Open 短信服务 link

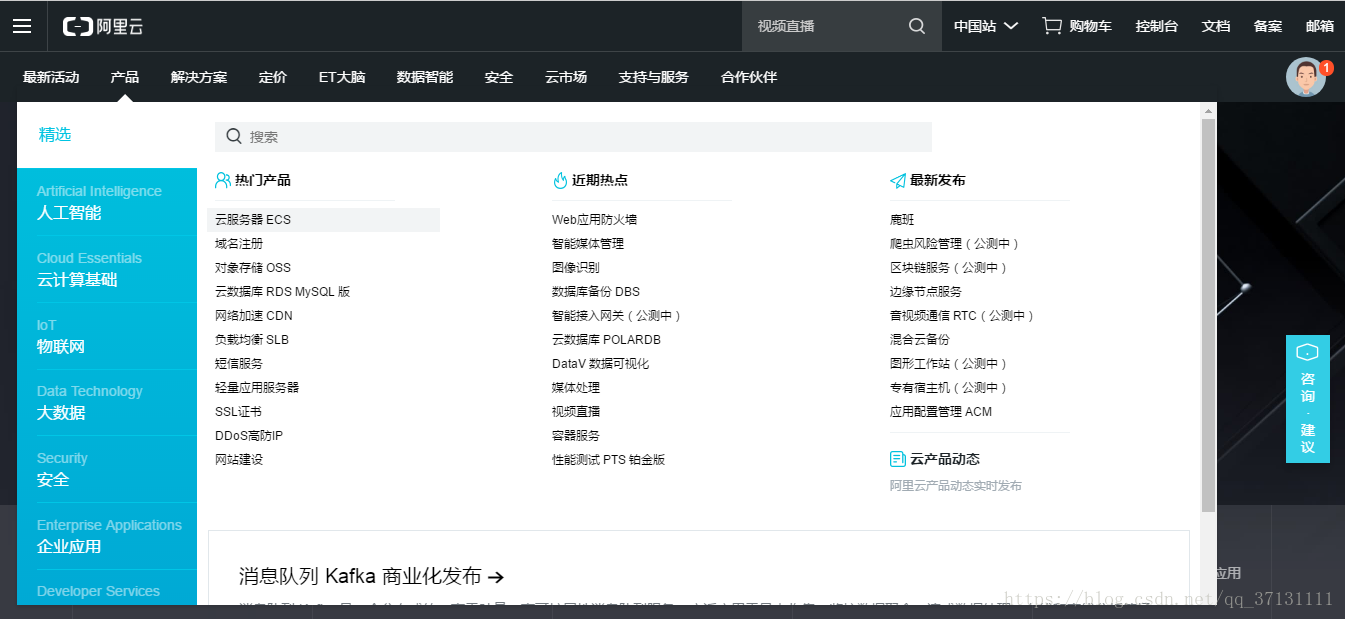pos(239,364)
